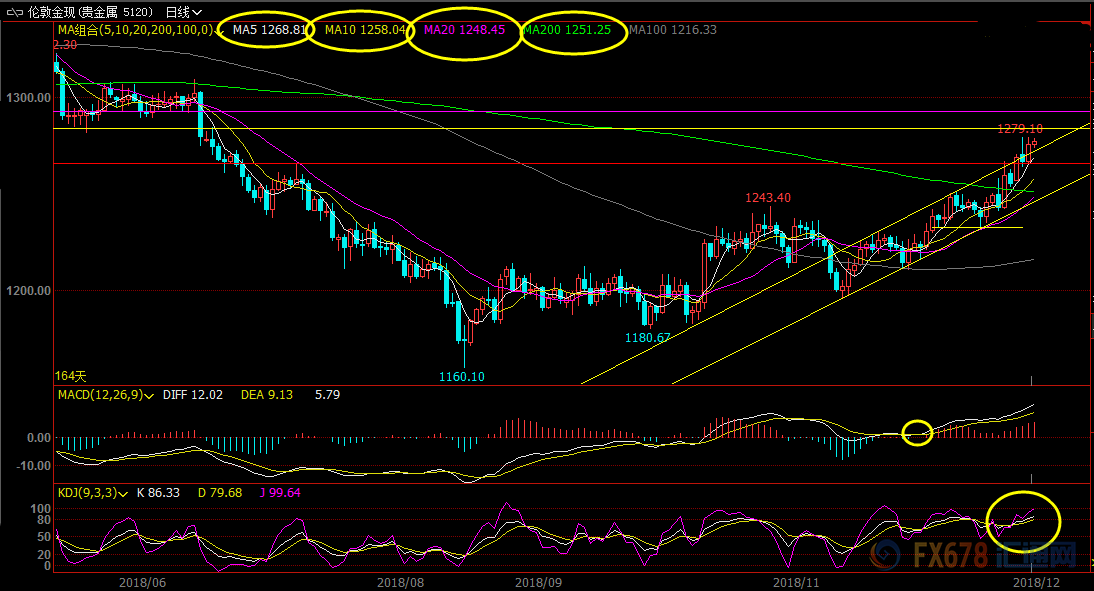The height and width of the screenshot is (591, 1094).
Task: Click the MACD 0.00 axis label
Action: pos(38,438)
